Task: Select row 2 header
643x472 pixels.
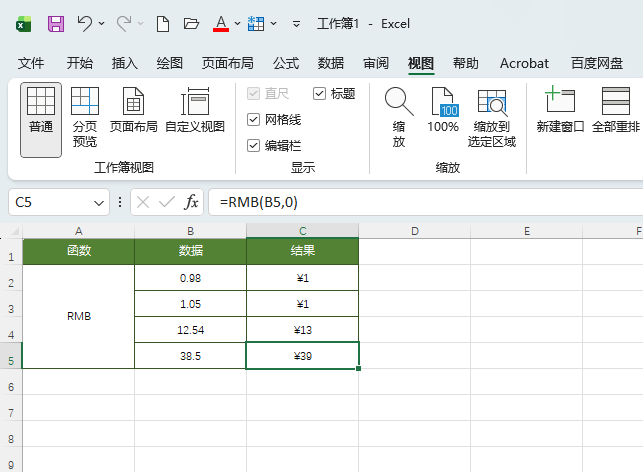Action: [x=11, y=278]
